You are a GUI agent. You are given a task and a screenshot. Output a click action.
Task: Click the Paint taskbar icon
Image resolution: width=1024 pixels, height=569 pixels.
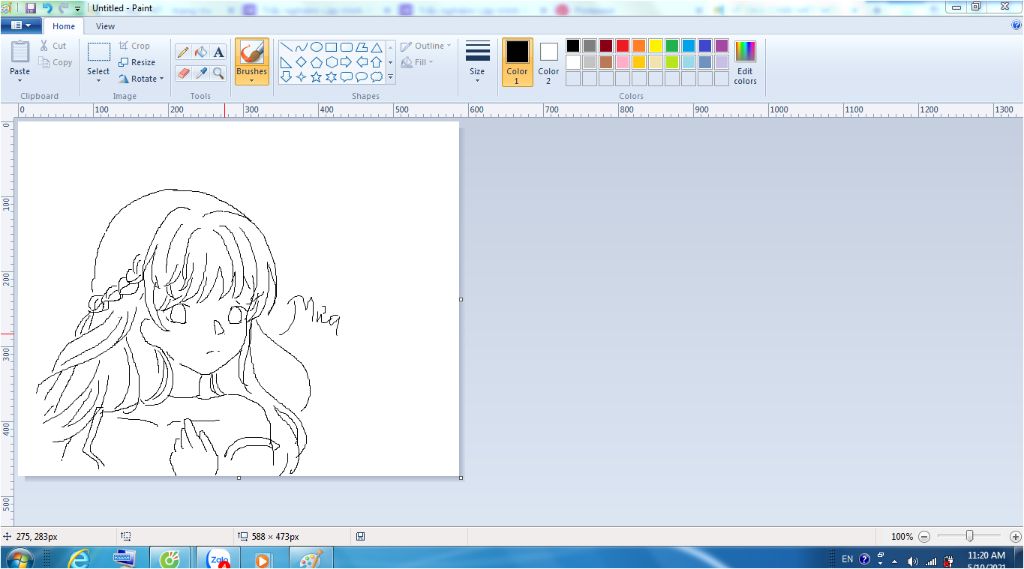click(x=311, y=559)
